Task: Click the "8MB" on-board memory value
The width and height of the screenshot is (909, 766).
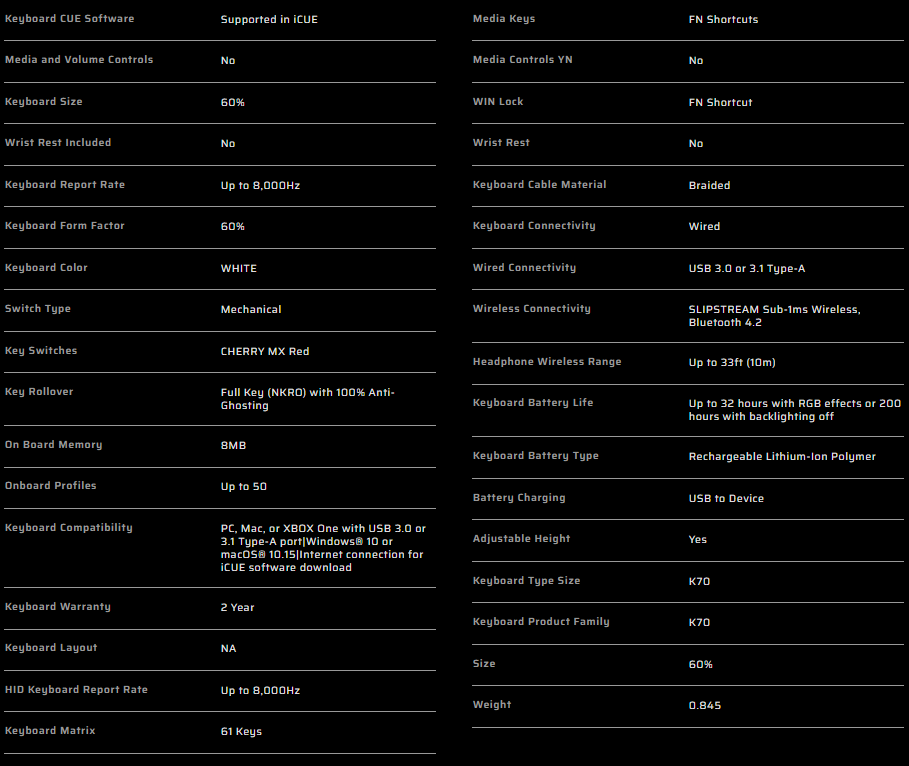Action: click(233, 445)
